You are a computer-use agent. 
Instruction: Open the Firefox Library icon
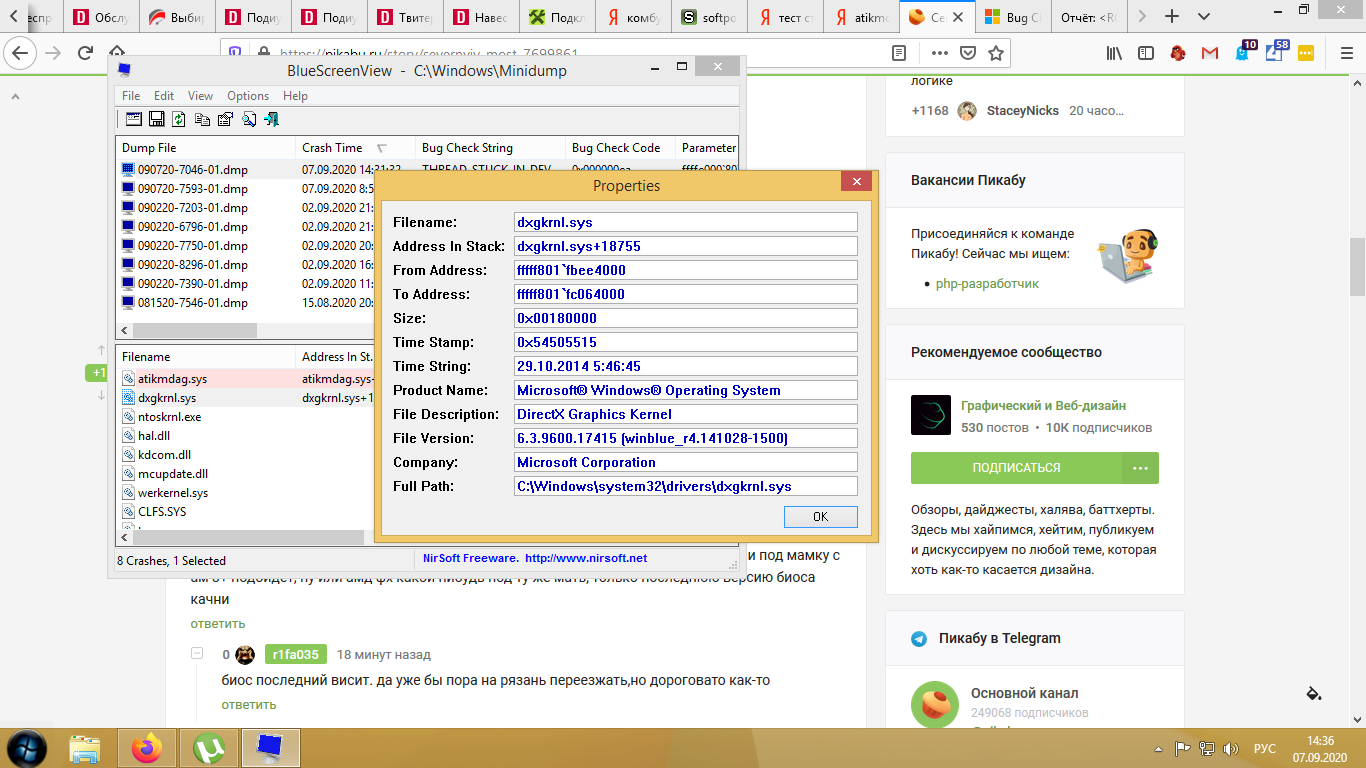pyautogui.click(x=1114, y=53)
